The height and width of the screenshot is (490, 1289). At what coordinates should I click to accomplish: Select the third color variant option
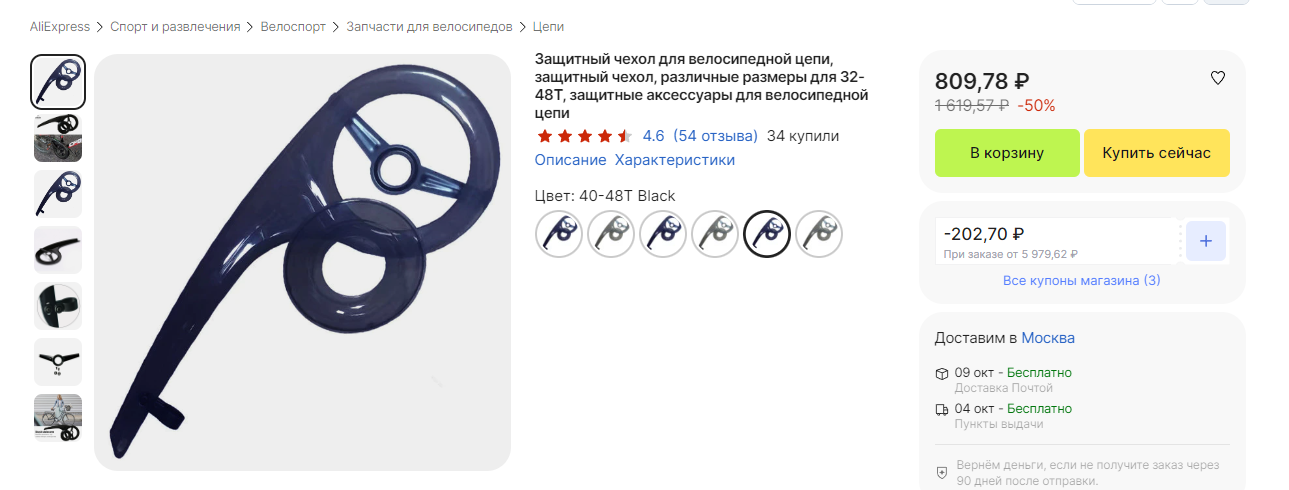coord(663,234)
